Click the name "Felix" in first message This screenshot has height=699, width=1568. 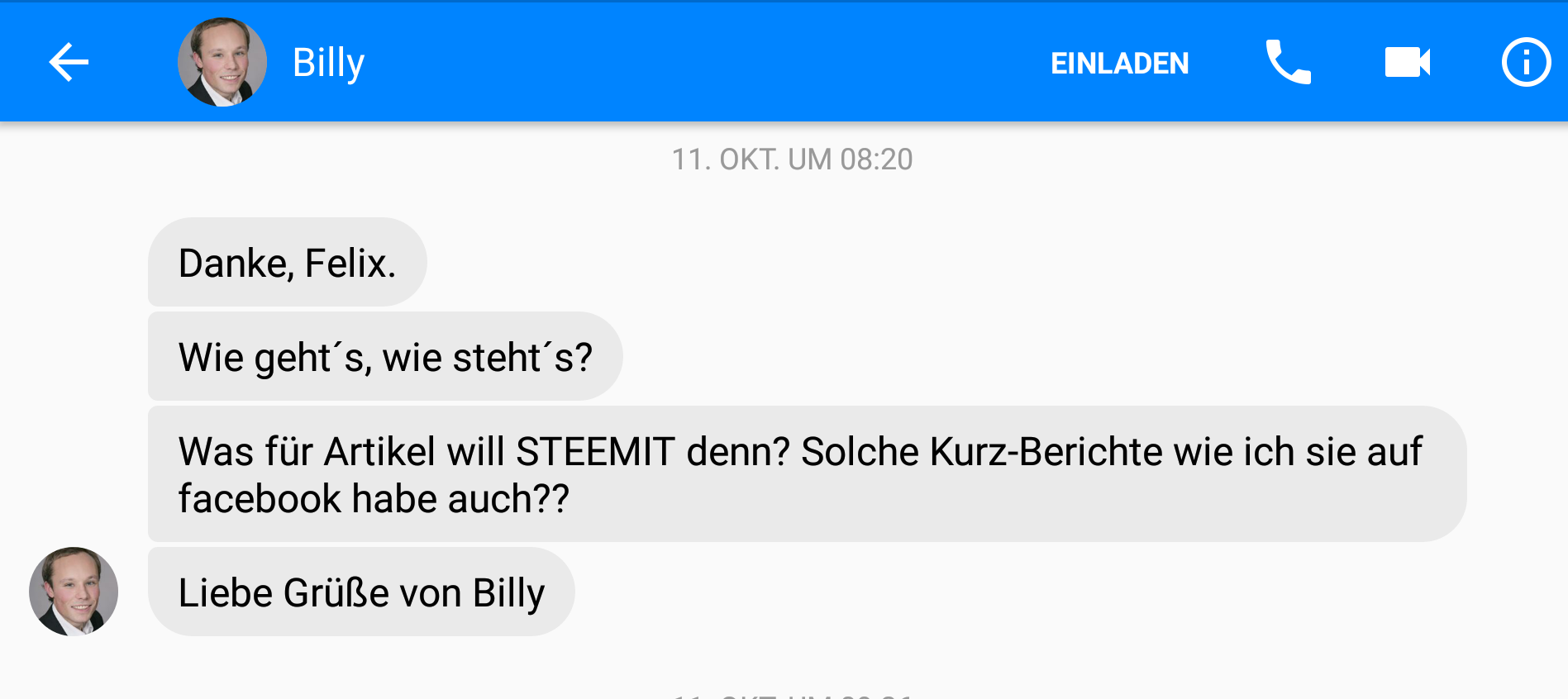point(346,263)
